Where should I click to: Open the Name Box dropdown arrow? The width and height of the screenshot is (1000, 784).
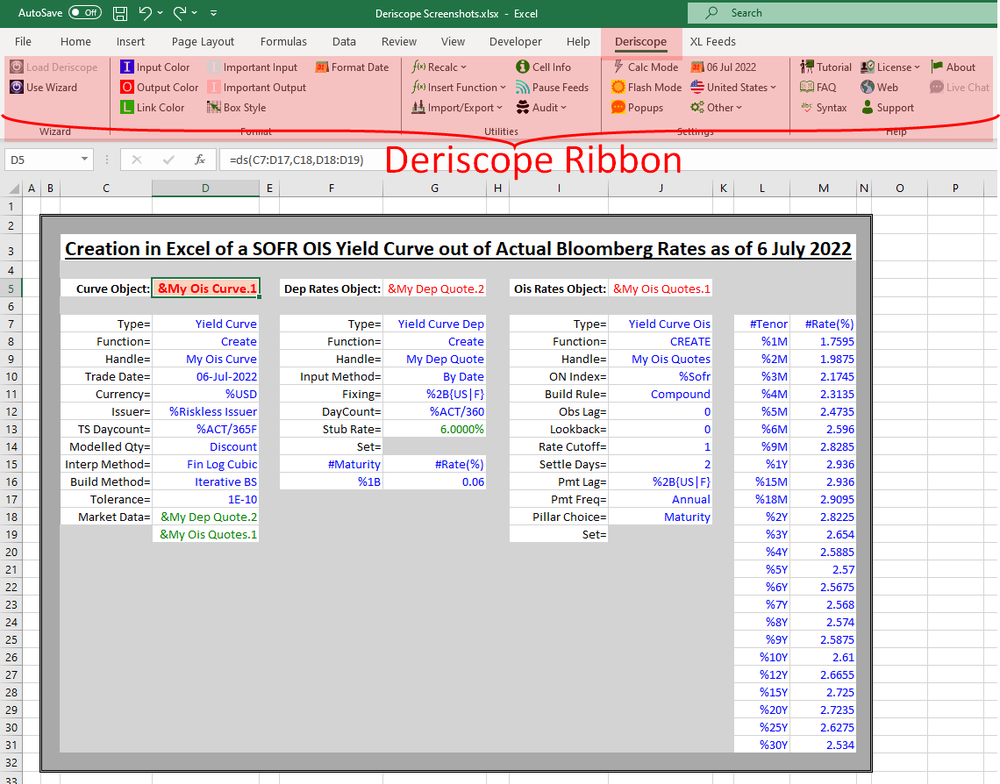84,159
